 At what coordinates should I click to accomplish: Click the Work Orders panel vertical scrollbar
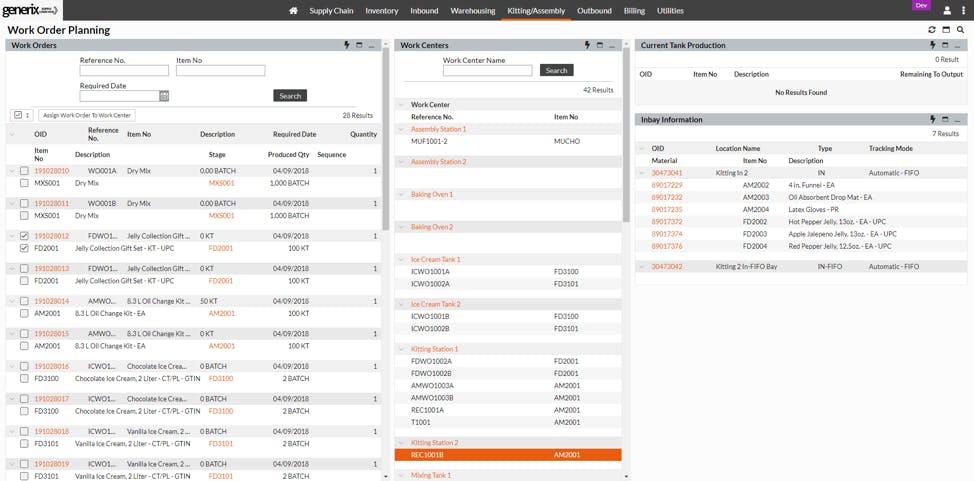386,140
